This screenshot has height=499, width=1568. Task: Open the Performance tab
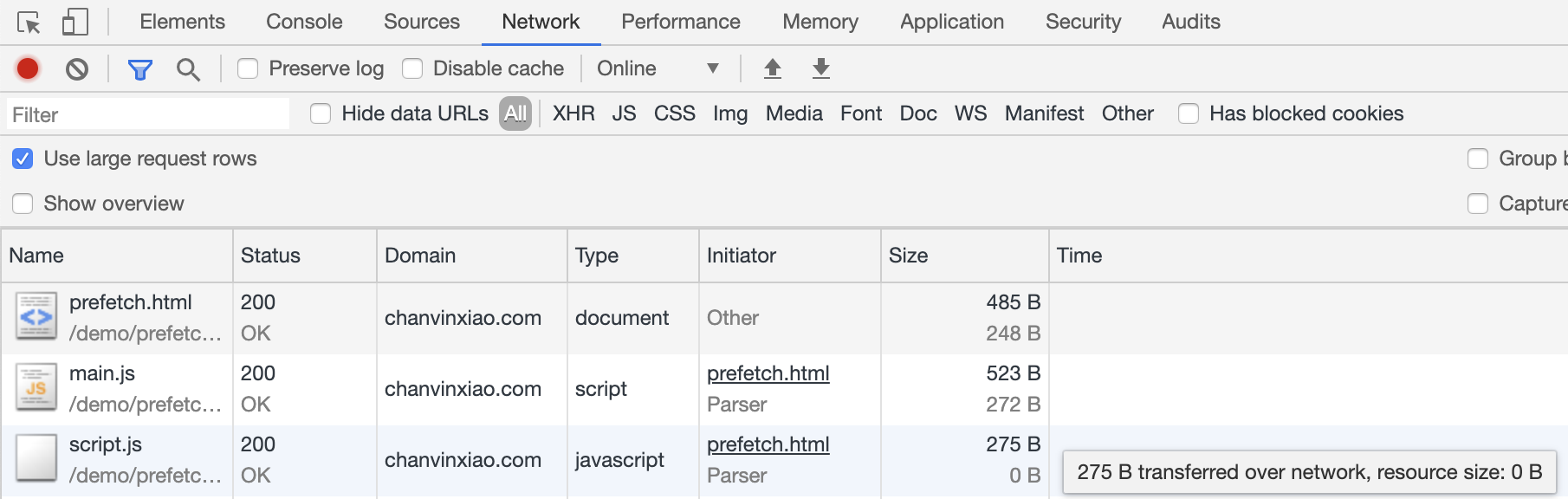(680, 22)
